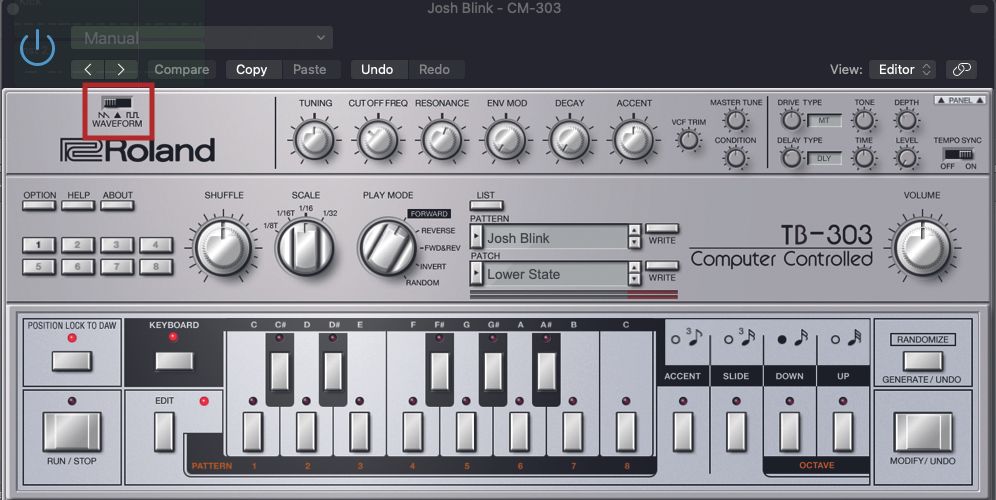
Task: Click the ENV MOD knob
Action: pos(506,140)
